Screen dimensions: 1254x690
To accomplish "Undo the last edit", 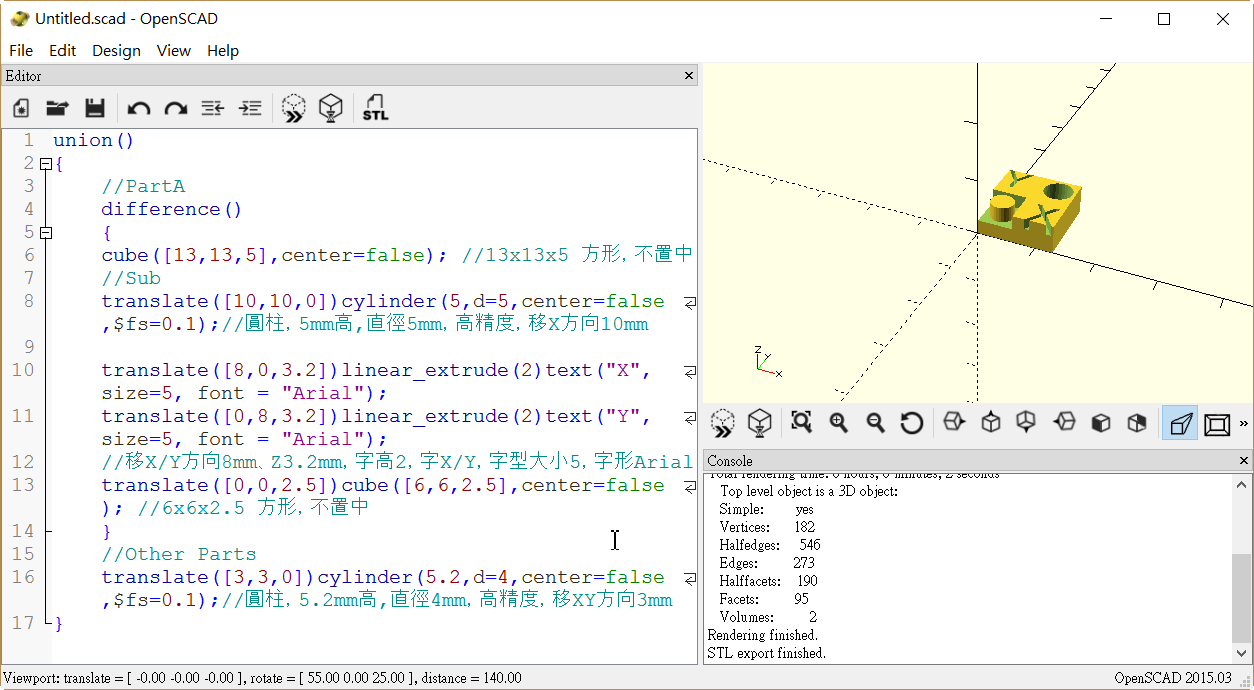I will [x=139, y=108].
